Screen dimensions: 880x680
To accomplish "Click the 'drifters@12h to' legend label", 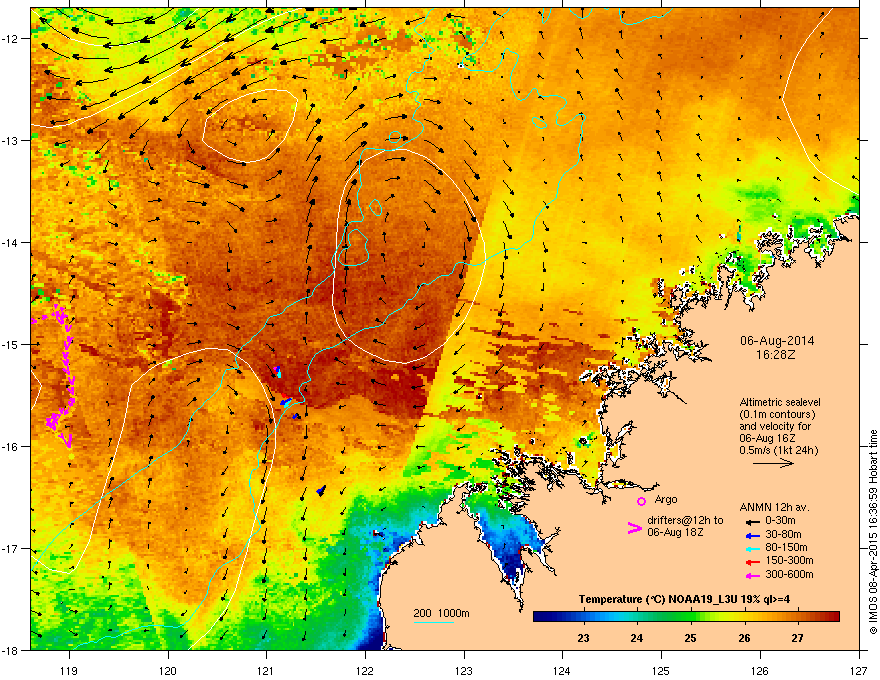I will pyautogui.click(x=685, y=521).
